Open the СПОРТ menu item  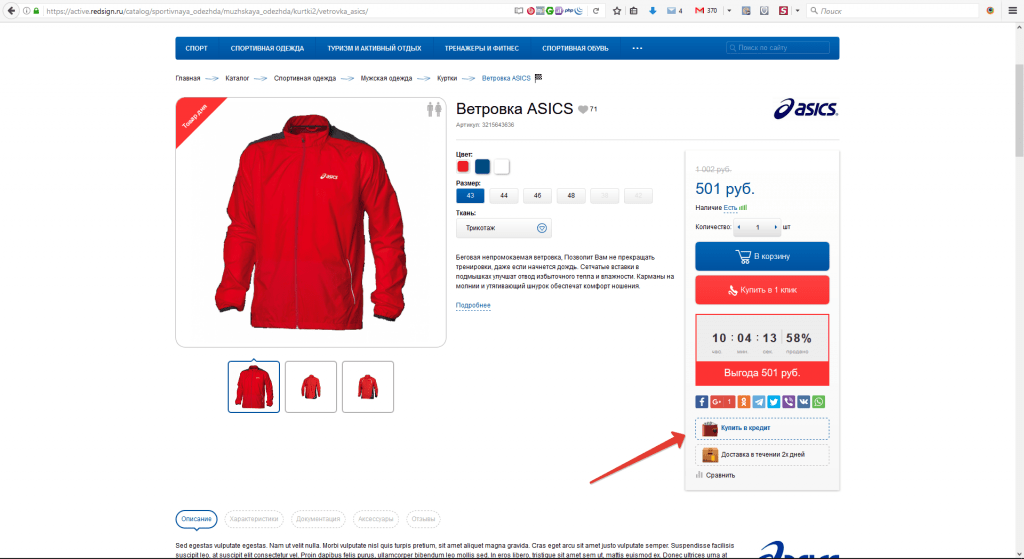197,48
